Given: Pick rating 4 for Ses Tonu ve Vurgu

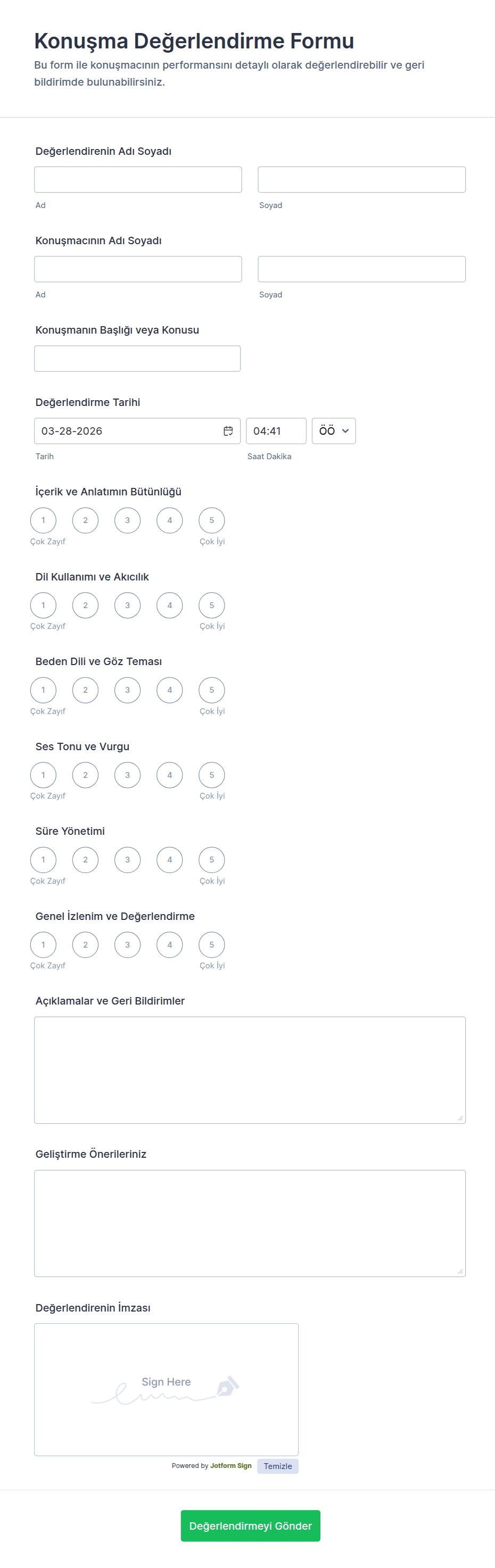Looking at the screenshot, I should pyautogui.click(x=169, y=775).
